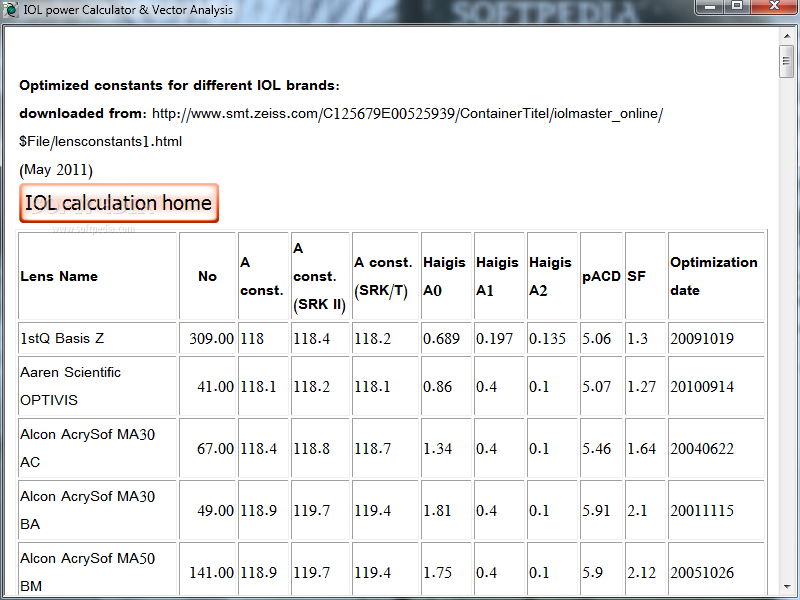This screenshot has height=600, width=800.
Task: Click Haigis A0 value 0.689
Action: point(441,338)
